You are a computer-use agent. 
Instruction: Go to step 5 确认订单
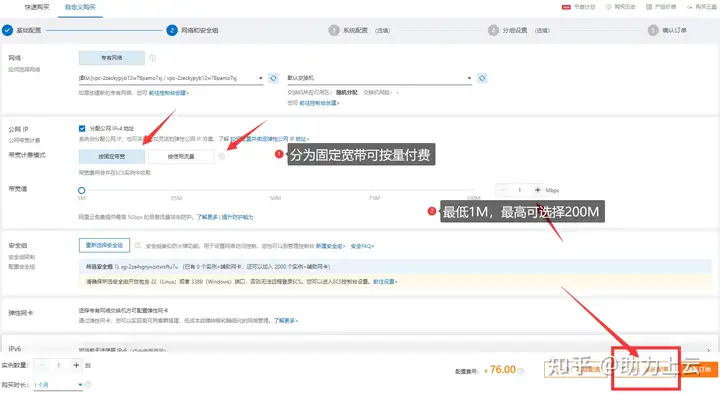coord(674,30)
